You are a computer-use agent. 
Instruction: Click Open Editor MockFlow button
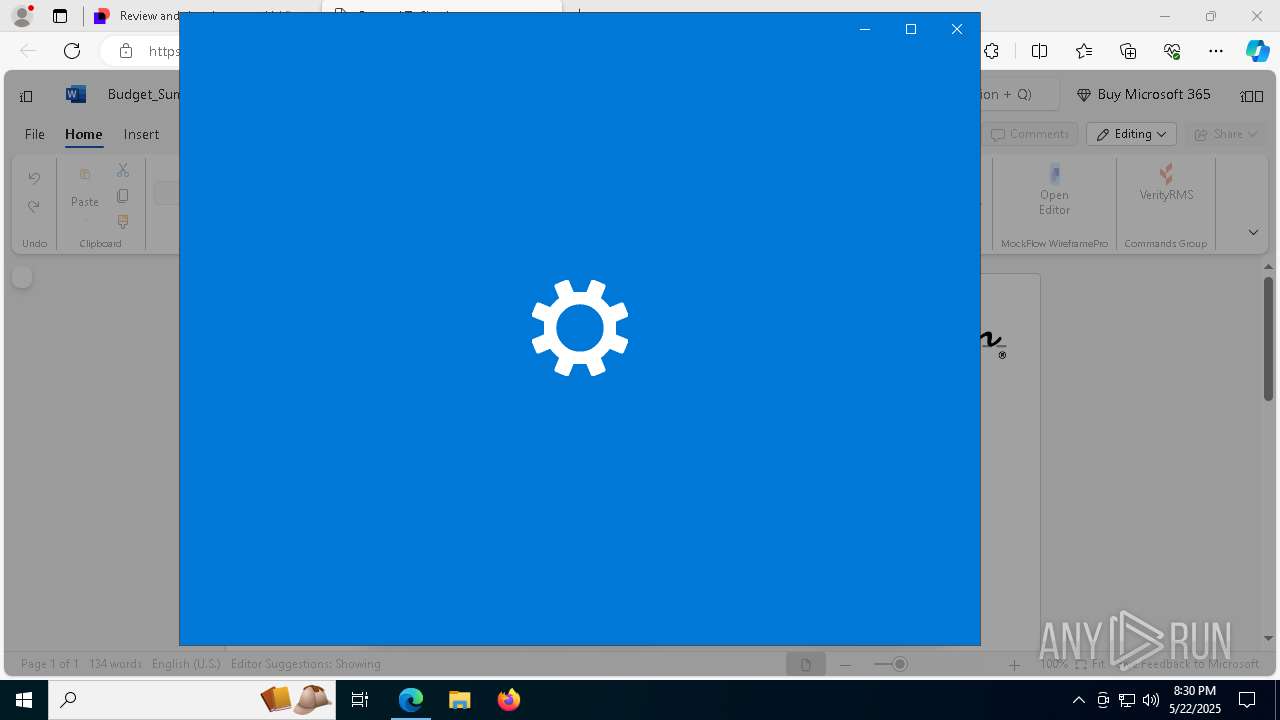[1054, 190]
